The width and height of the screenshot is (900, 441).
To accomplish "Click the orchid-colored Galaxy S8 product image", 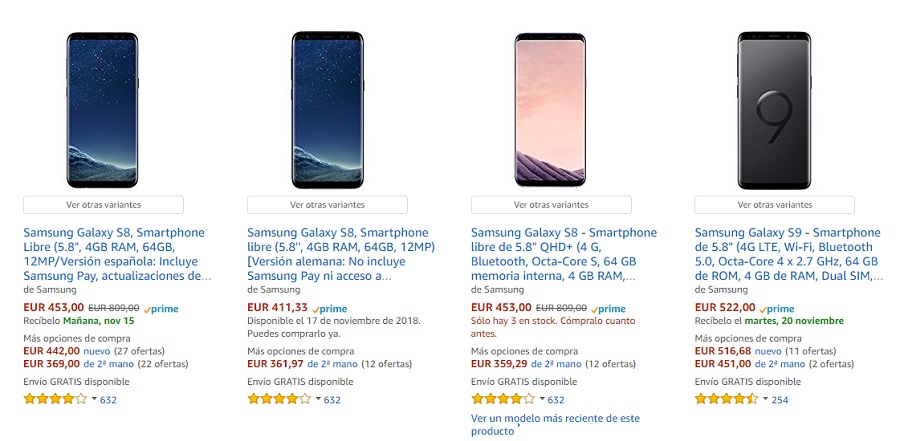I will 551,108.
